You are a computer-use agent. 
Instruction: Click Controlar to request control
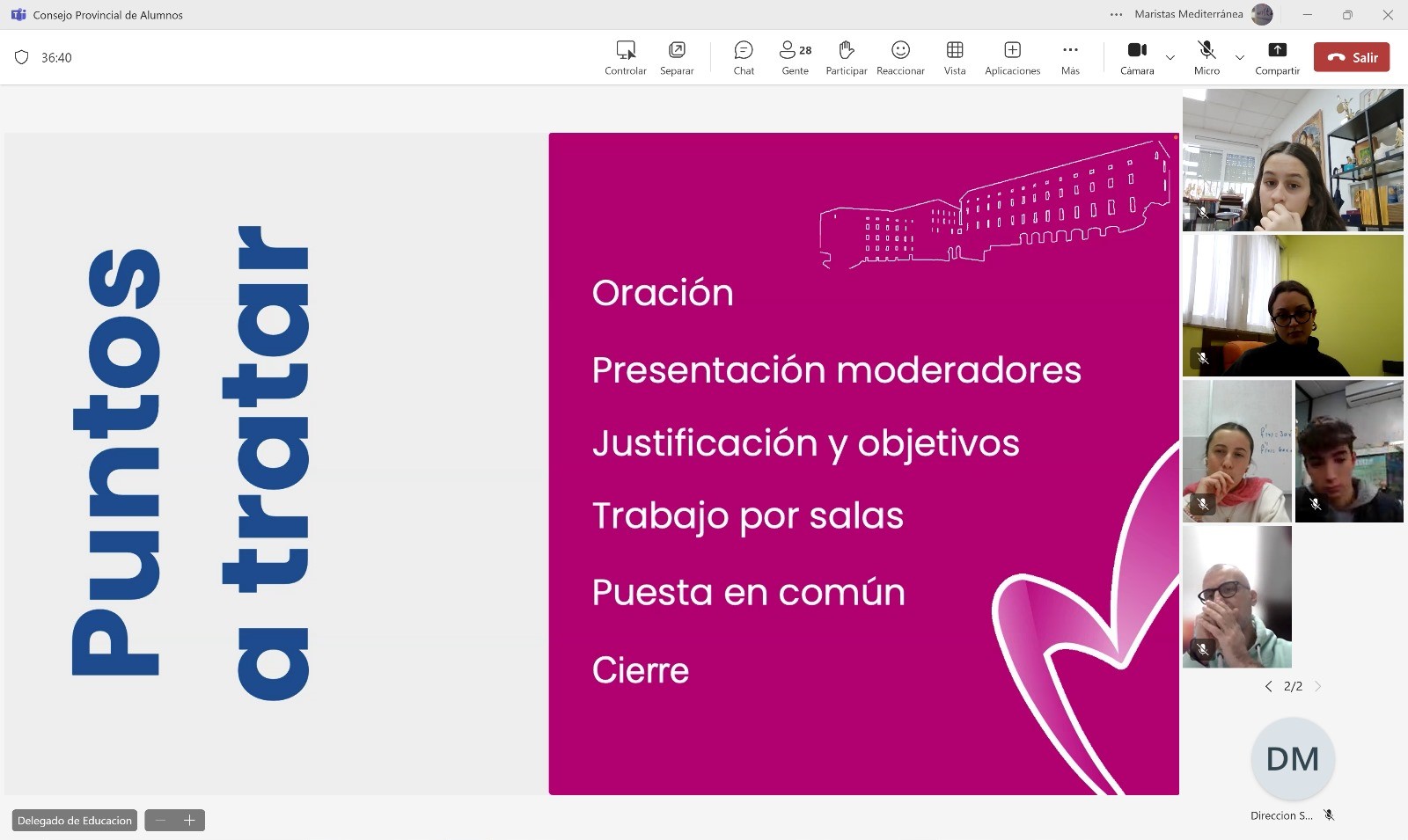point(626,58)
